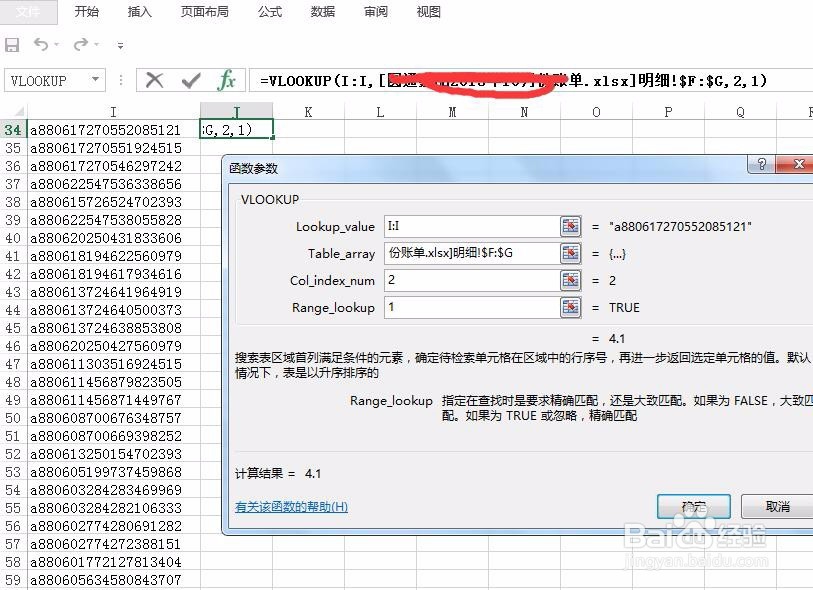Click the 有关该函数的帮助 link

[x=292, y=507]
